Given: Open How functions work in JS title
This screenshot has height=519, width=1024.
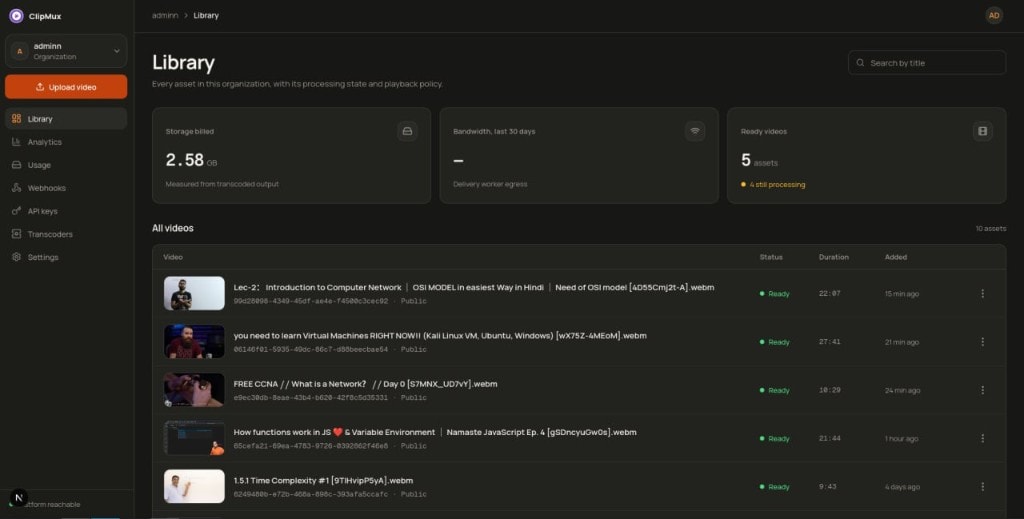Looking at the screenshot, I should point(435,432).
